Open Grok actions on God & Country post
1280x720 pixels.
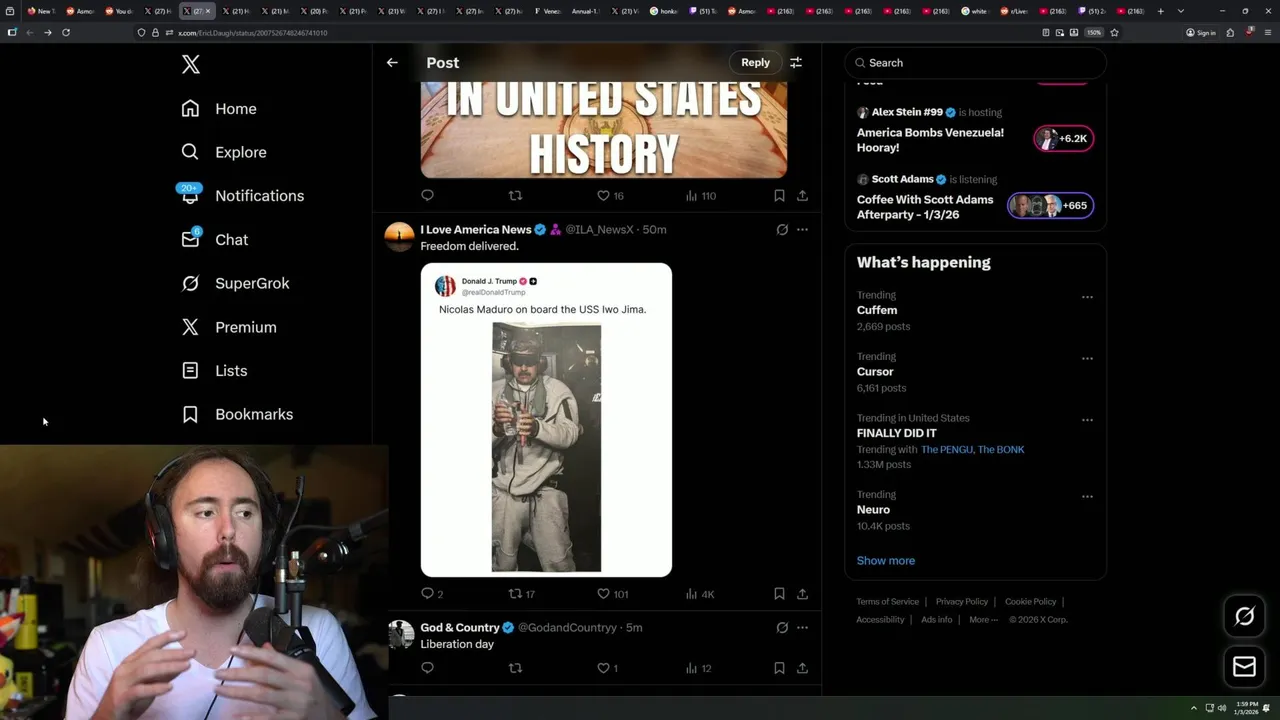coord(782,628)
